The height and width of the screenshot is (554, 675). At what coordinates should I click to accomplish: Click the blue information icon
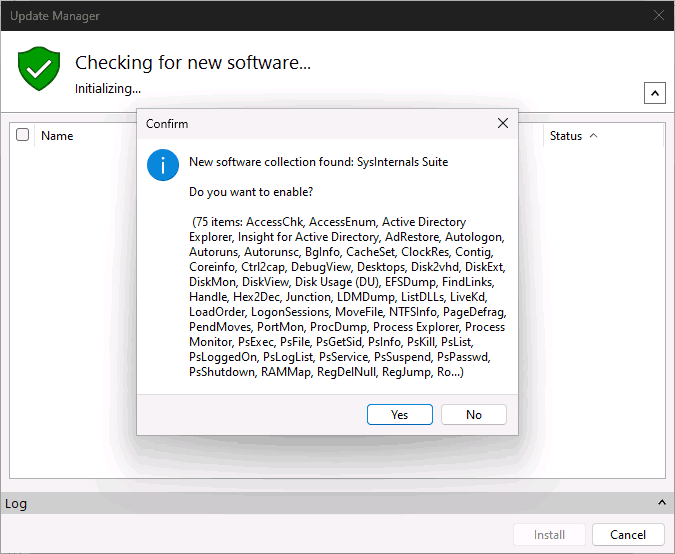(x=163, y=165)
